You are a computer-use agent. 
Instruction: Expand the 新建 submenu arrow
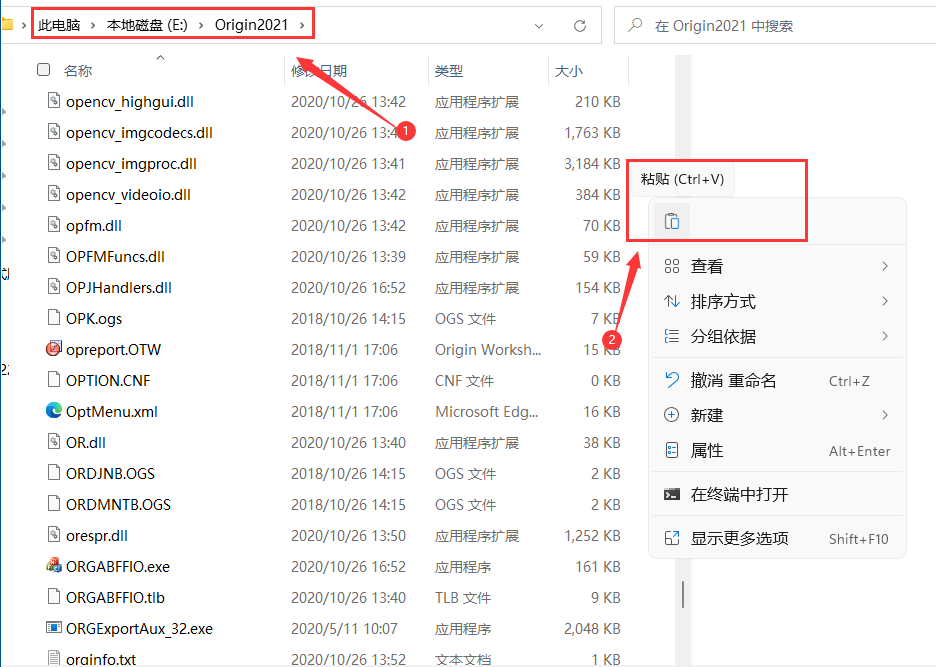point(885,415)
